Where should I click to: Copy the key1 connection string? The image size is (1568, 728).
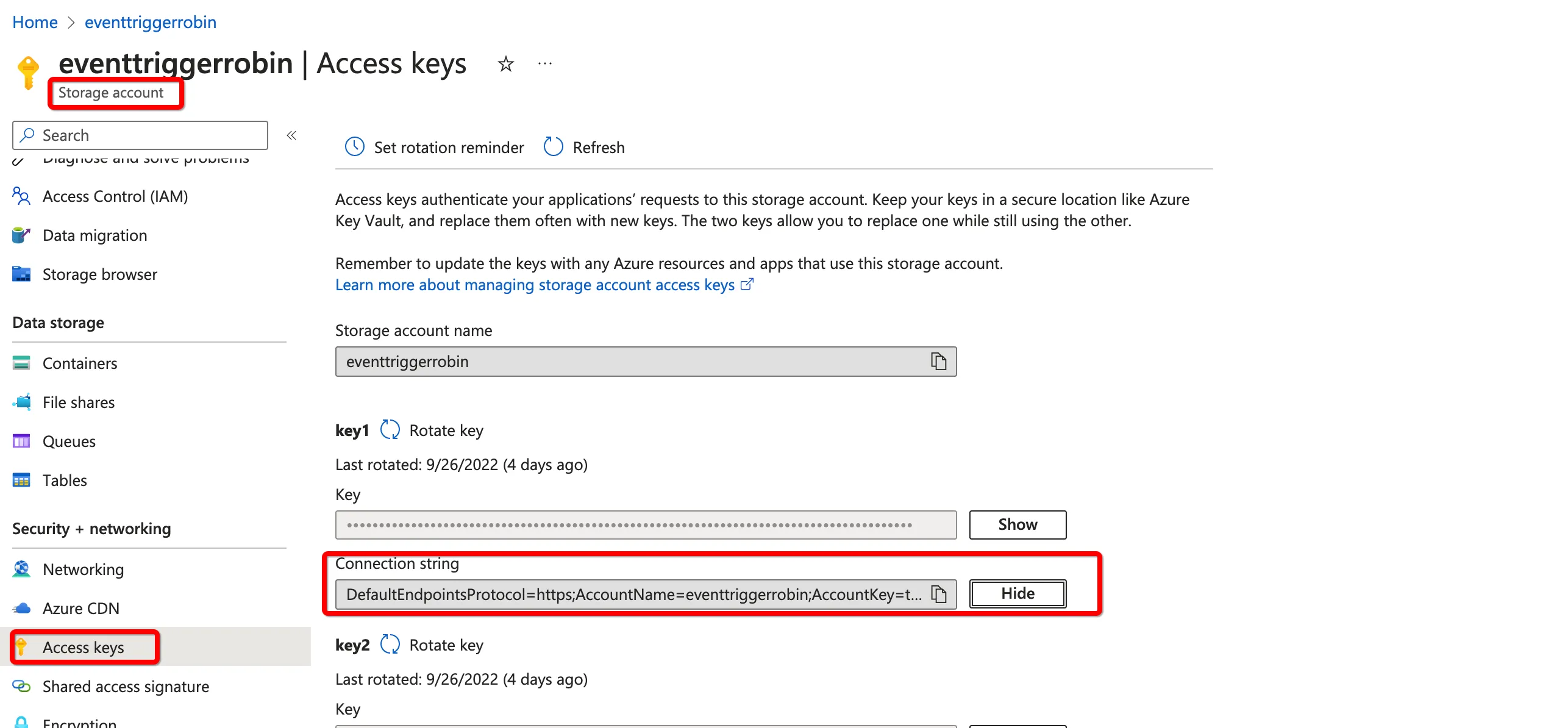tap(938, 594)
